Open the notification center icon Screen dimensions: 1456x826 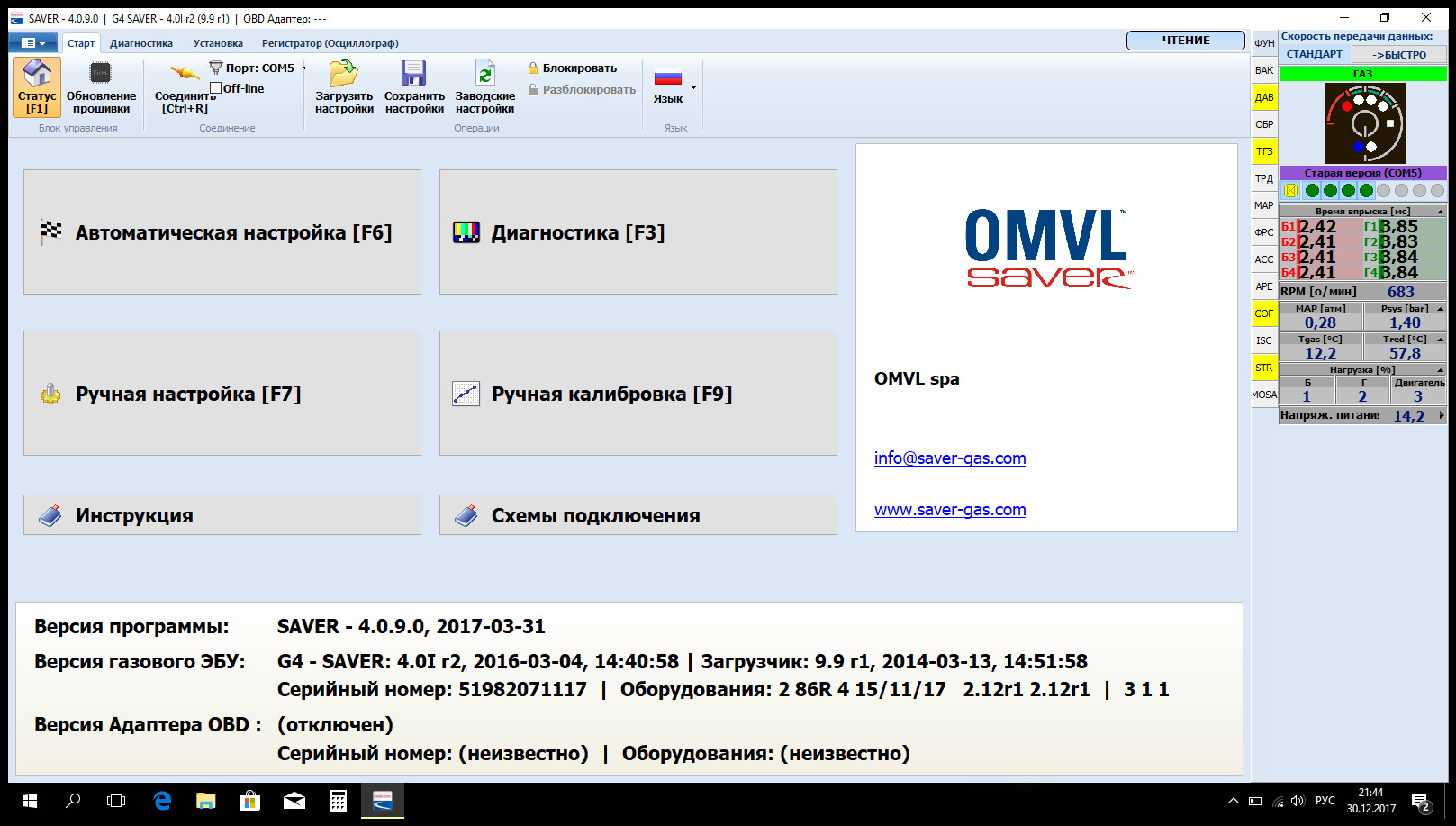coord(1422,802)
